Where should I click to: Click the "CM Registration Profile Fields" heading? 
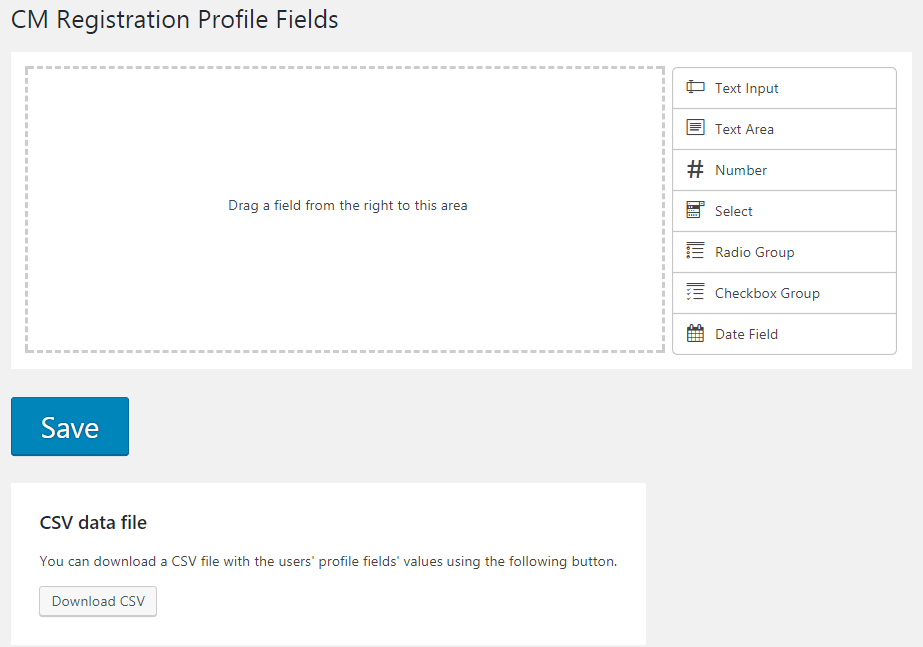[175, 20]
